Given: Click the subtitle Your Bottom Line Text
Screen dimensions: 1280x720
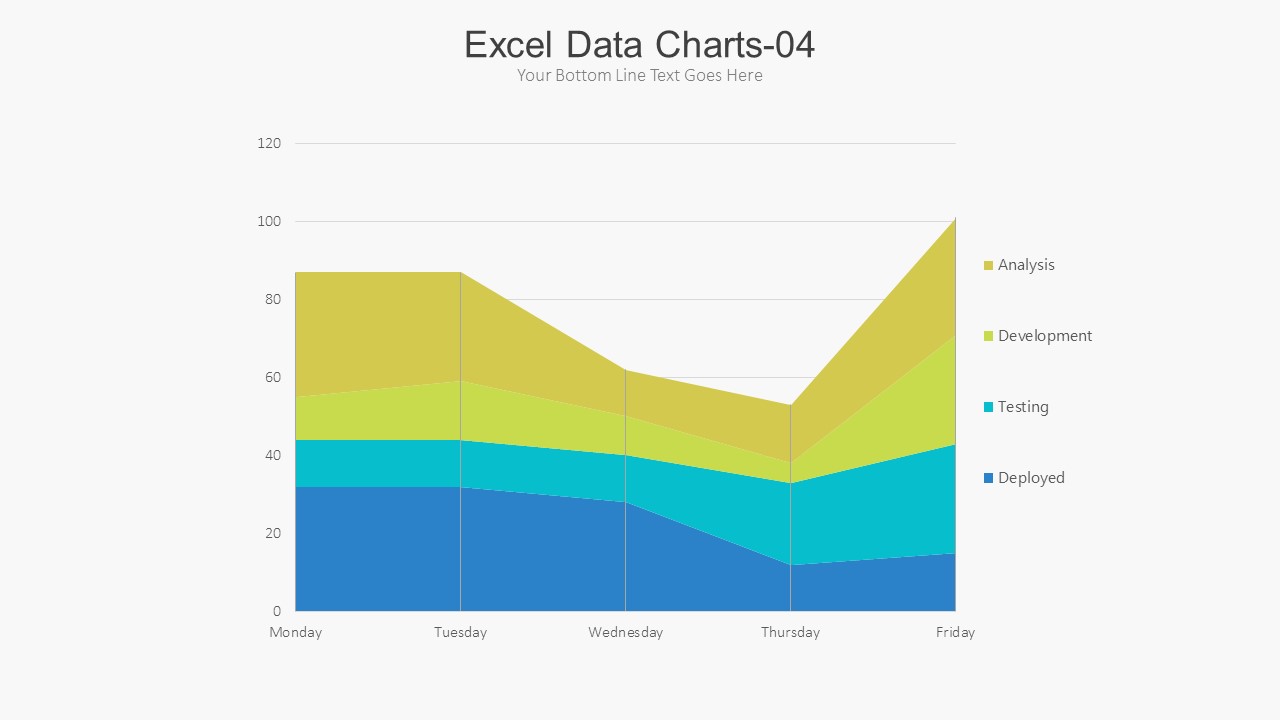Looking at the screenshot, I should click(x=640, y=76).
